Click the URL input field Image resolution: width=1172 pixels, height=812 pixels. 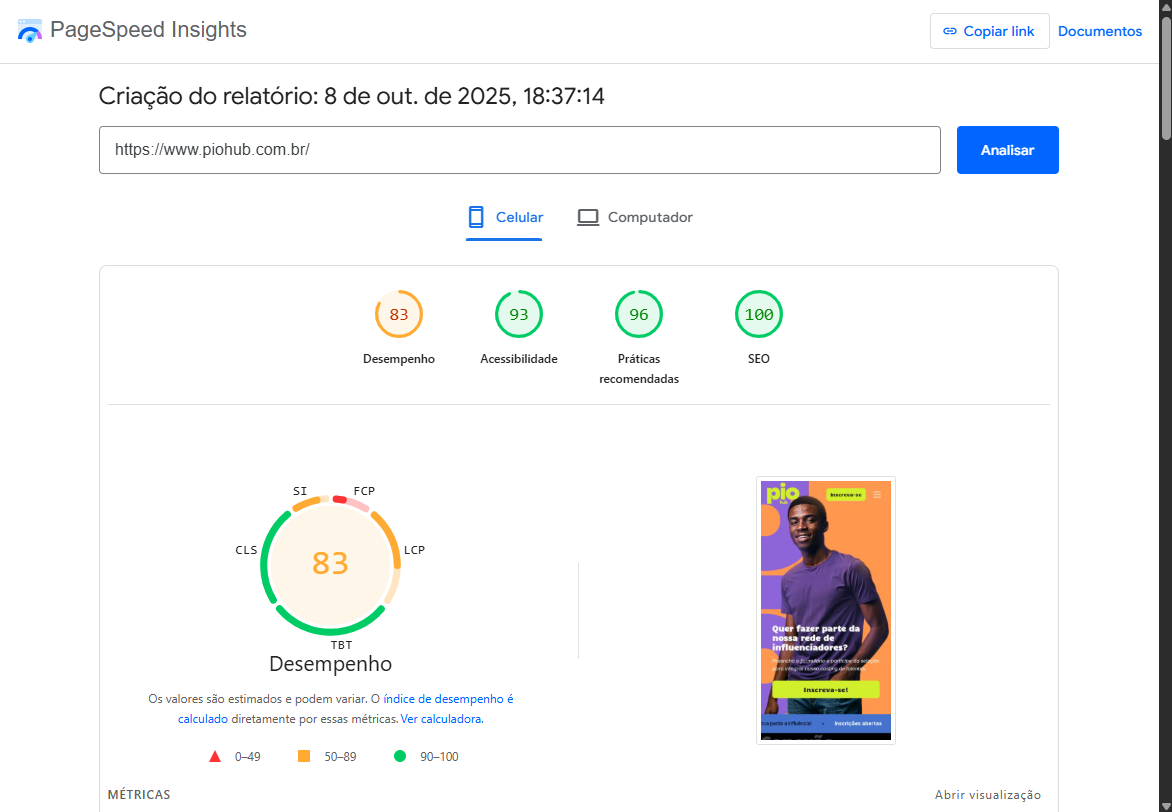(519, 150)
